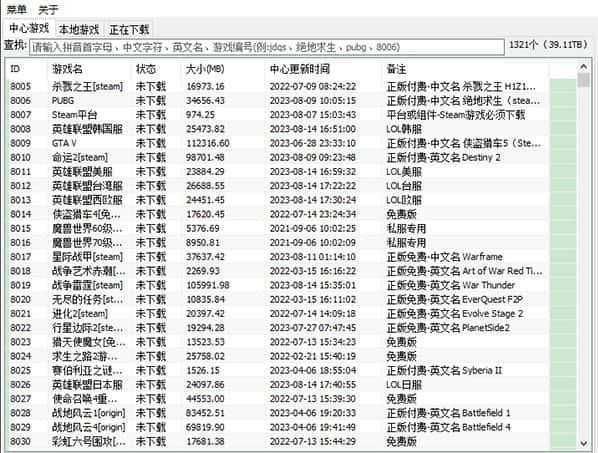
Task: Click ID 8015 cell
Action: click(x=21, y=228)
